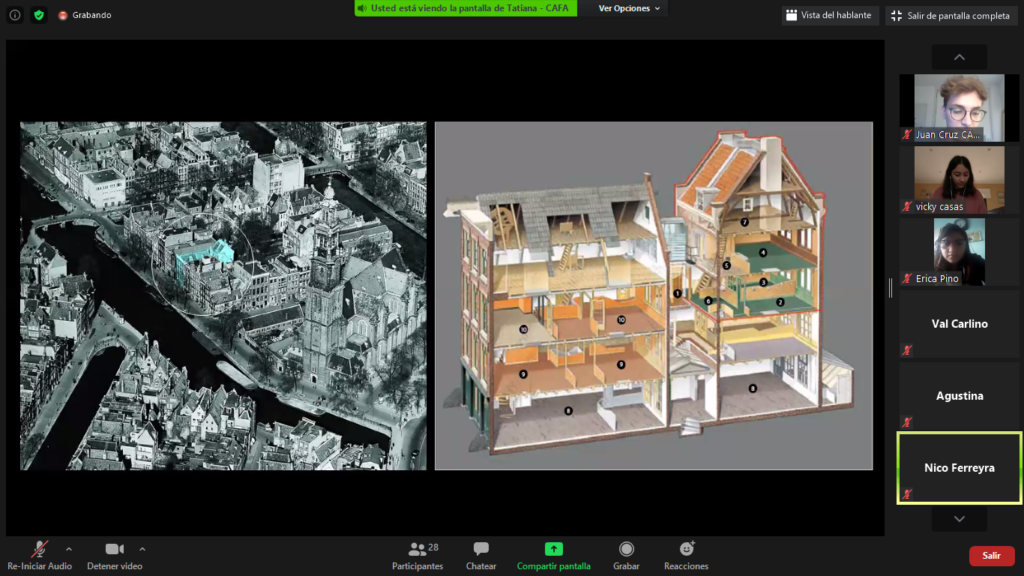Click Compartir pantalla share button

tap(554, 556)
